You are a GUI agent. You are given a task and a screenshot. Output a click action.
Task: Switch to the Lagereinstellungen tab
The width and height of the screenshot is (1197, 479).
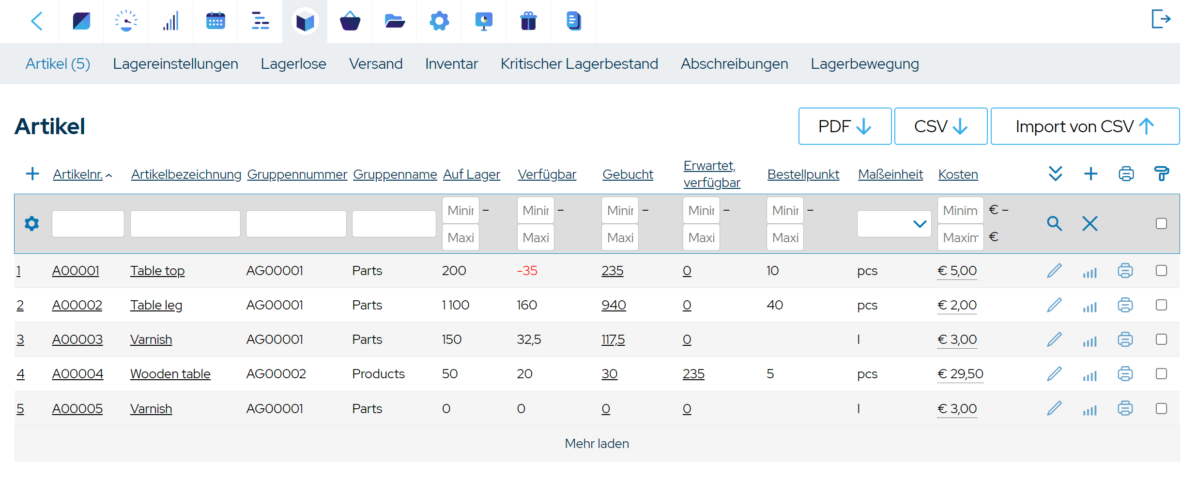coord(175,64)
